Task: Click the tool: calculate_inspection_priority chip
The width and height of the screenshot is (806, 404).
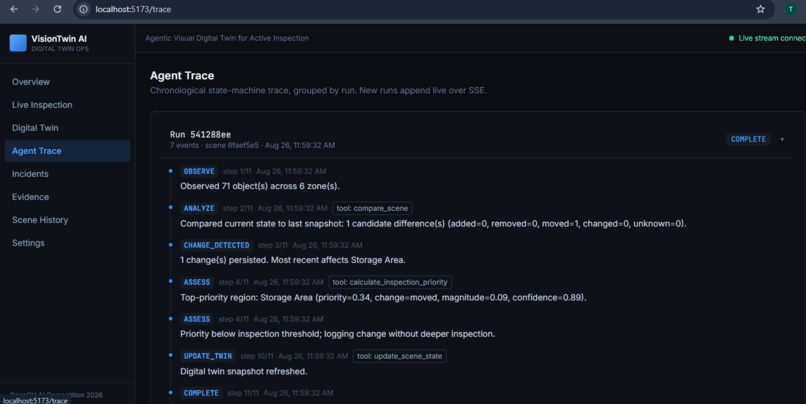Action: pyautogui.click(x=390, y=282)
